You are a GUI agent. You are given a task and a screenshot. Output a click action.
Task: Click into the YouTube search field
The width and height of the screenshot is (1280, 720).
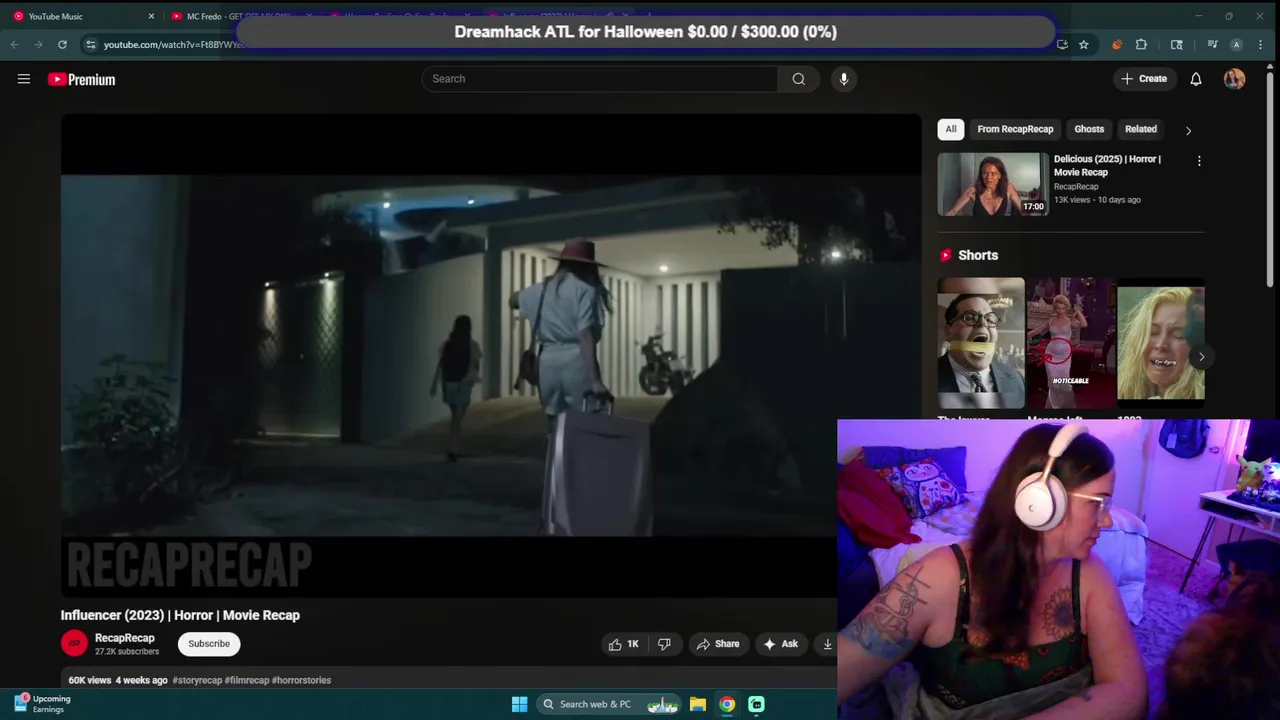(600, 79)
